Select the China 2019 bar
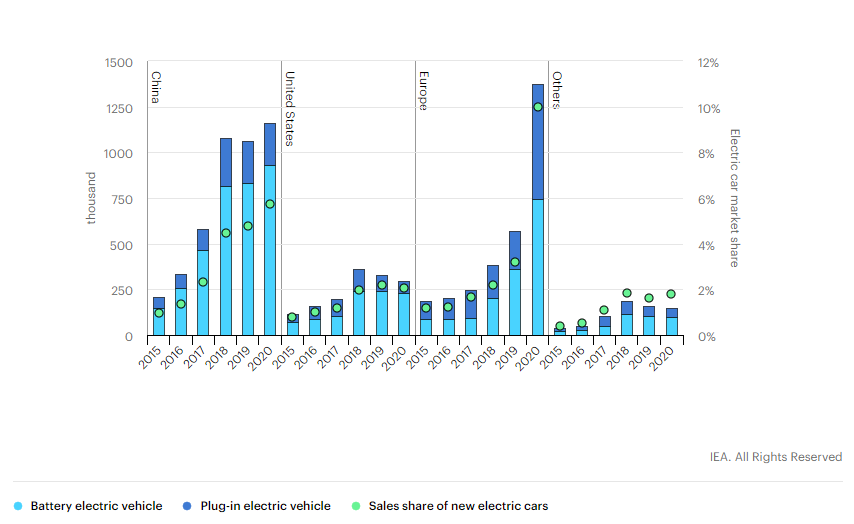The width and height of the screenshot is (854, 524). [248, 239]
